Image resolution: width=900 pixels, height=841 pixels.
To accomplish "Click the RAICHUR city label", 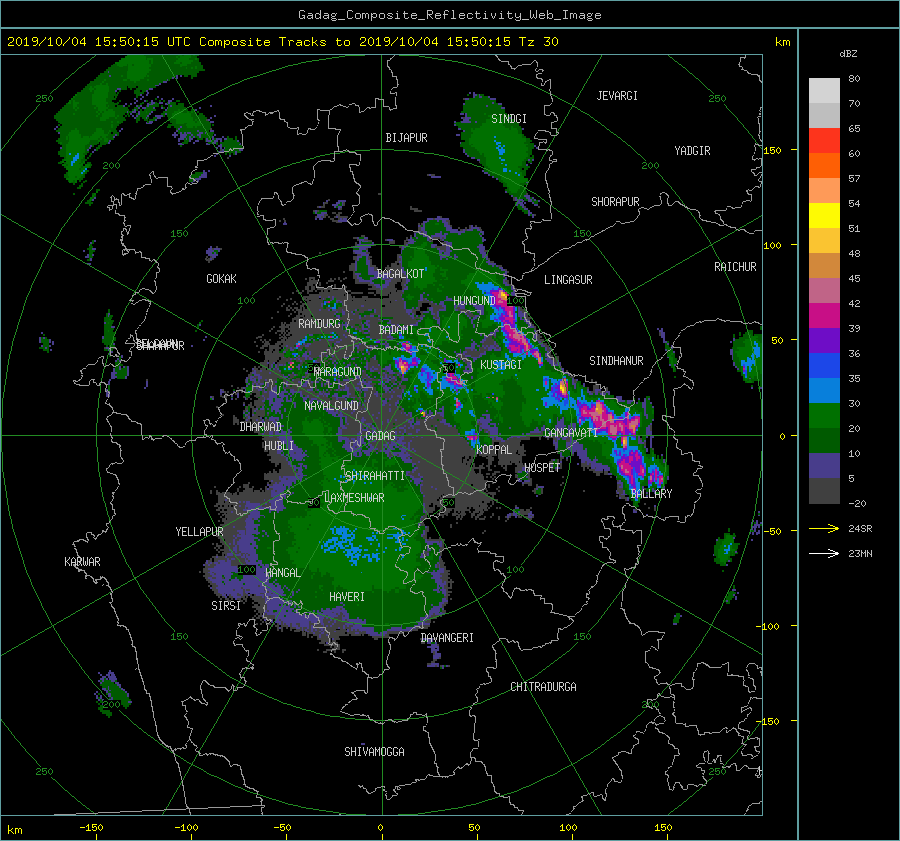I will (735, 267).
